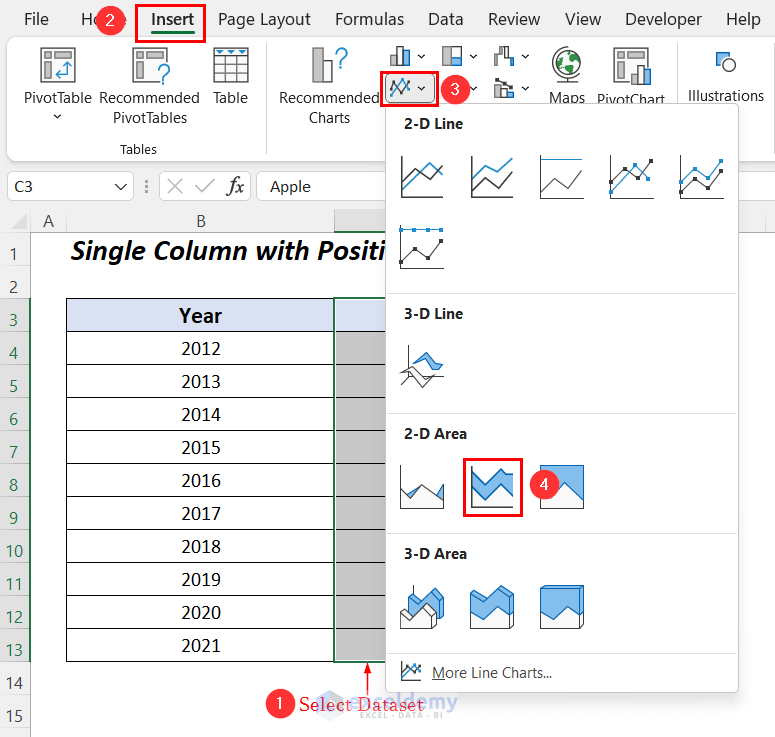The width and height of the screenshot is (775, 737).
Task: Select the 3-D Area chart
Action: (x=422, y=607)
